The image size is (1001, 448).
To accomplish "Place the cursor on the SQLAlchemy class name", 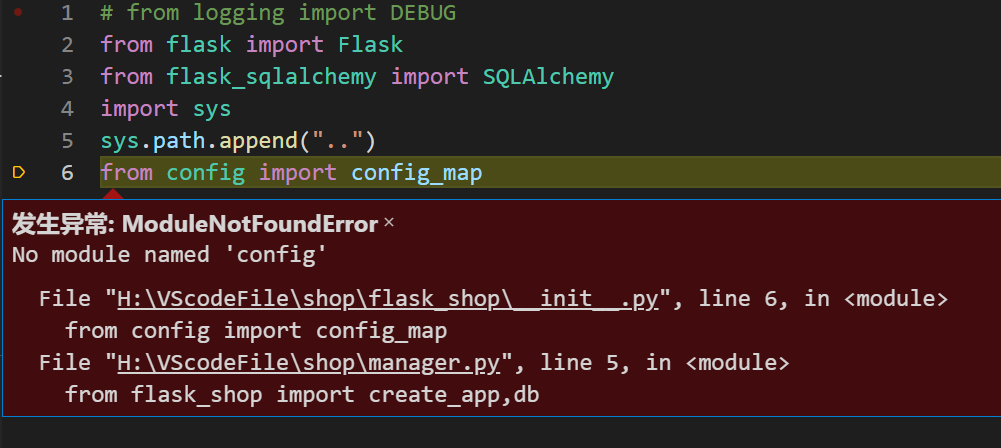I will (x=548, y=77).
